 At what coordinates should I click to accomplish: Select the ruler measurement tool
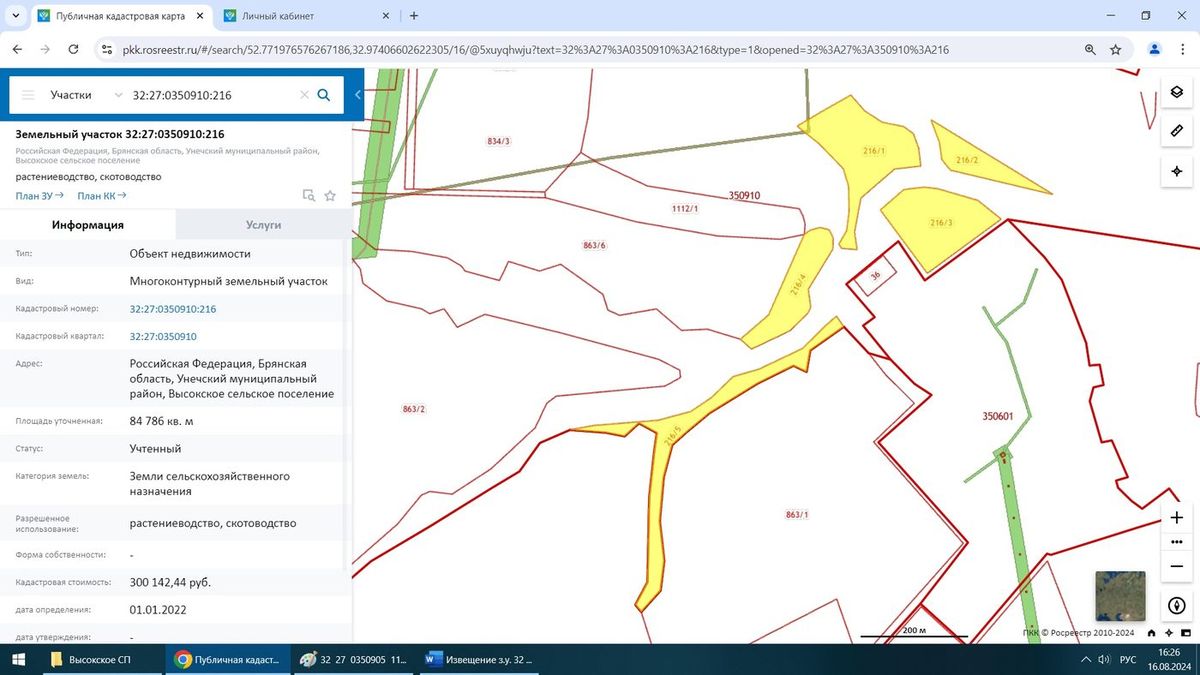coord(1177,131)
